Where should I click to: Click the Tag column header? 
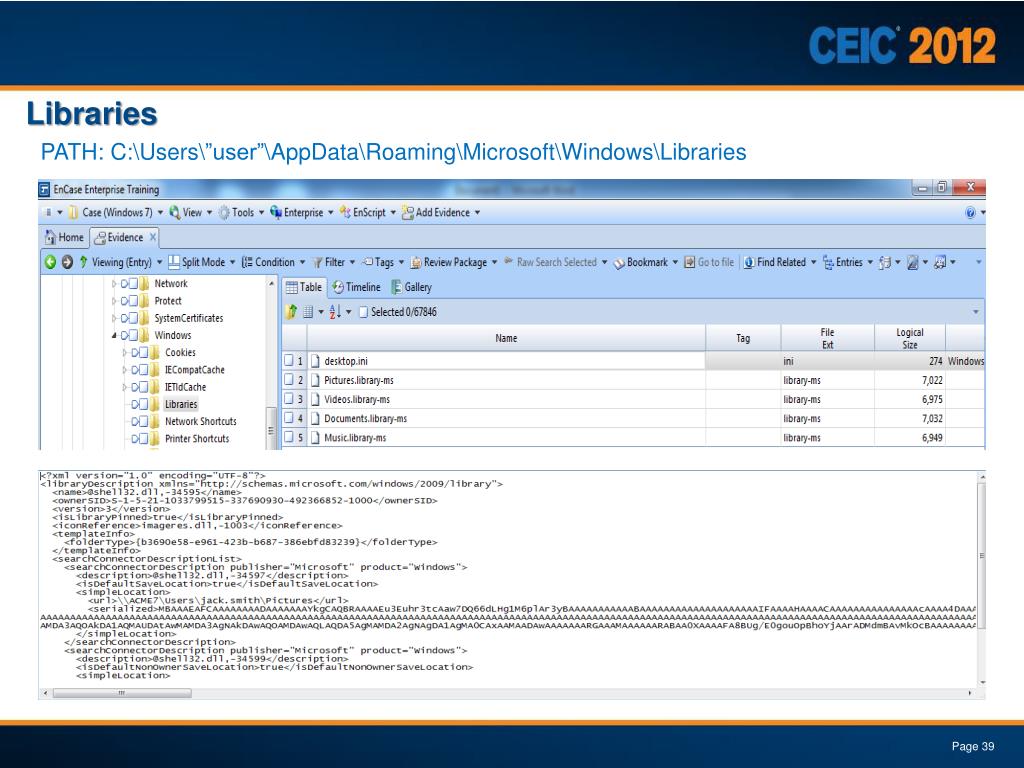(743, 338)
